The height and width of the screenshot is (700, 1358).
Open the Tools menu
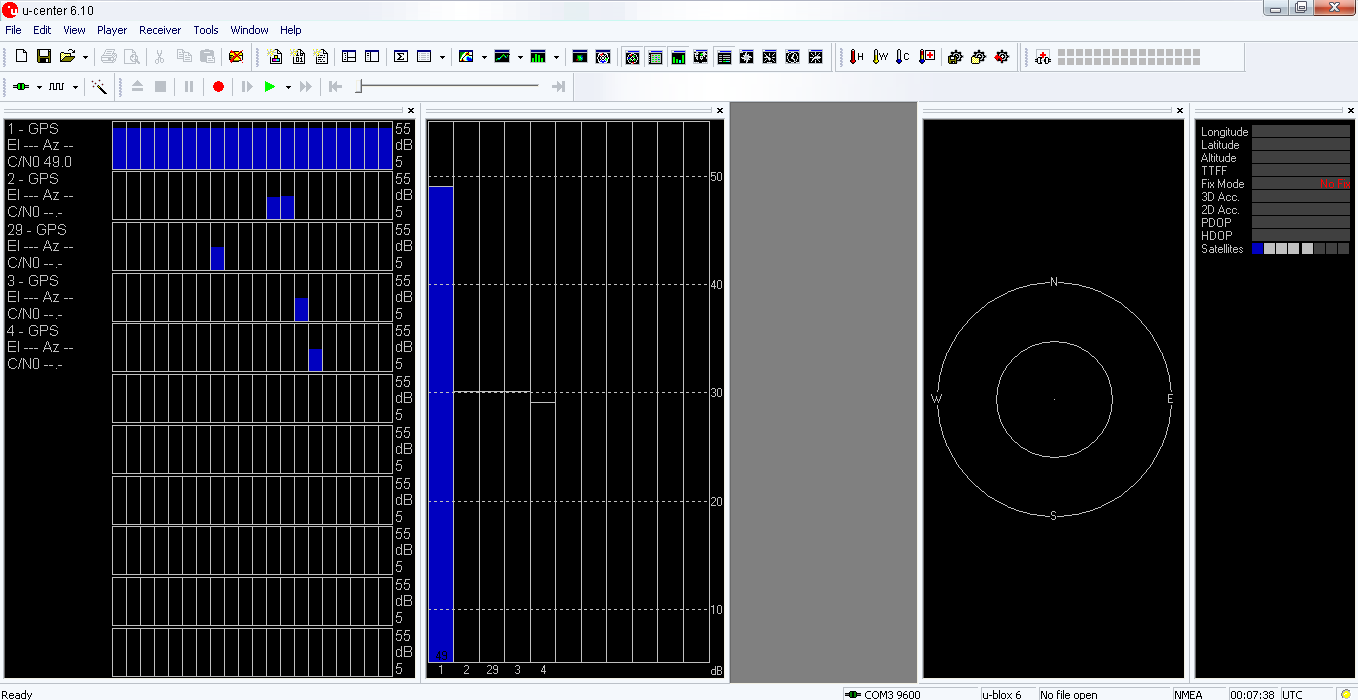point(206,30)
